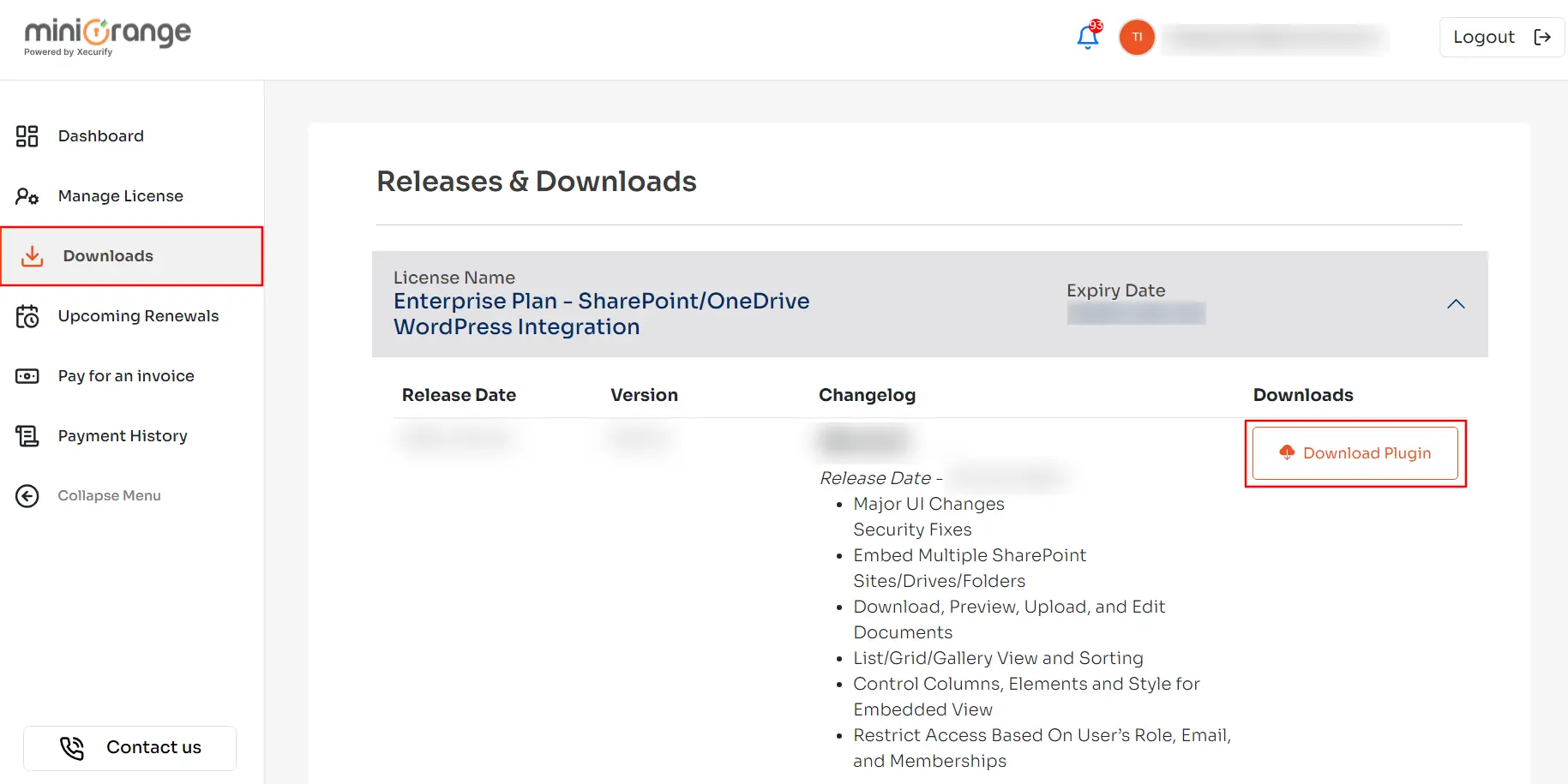Click the cloud download icon
The width and height of the screenshot is (1568, 784).
(1287, 452)
